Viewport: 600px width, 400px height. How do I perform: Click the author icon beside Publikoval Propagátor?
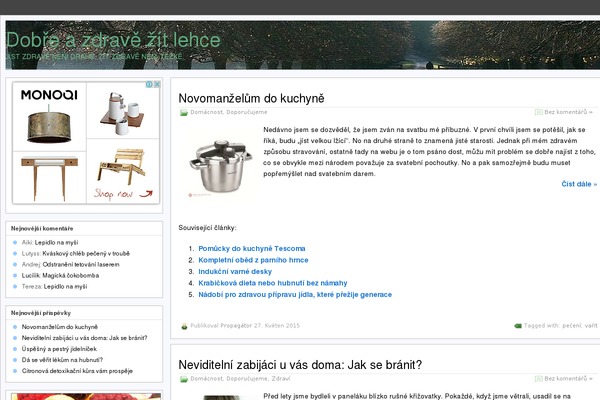tap(184, 326)
